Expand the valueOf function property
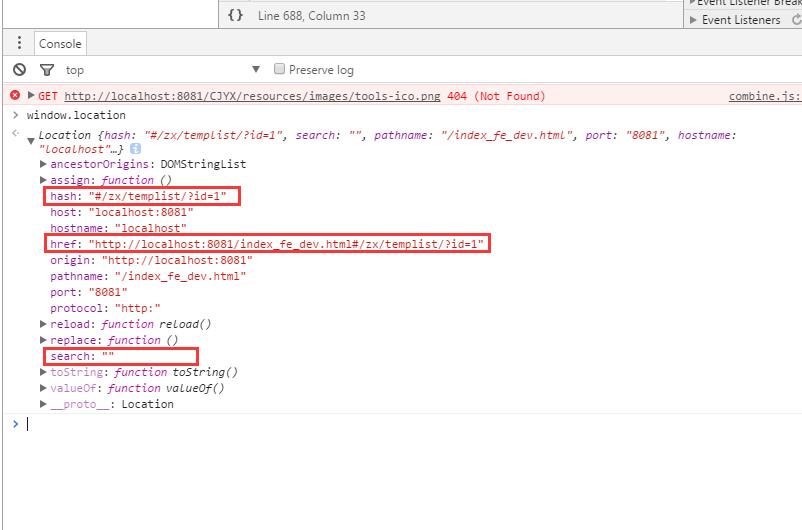 pos(43,388)
